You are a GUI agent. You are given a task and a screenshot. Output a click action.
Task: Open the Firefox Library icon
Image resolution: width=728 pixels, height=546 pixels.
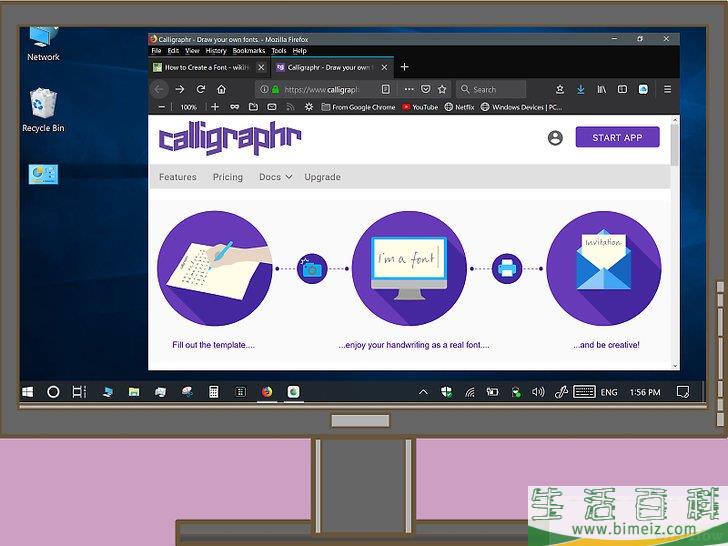click(602, 89)
